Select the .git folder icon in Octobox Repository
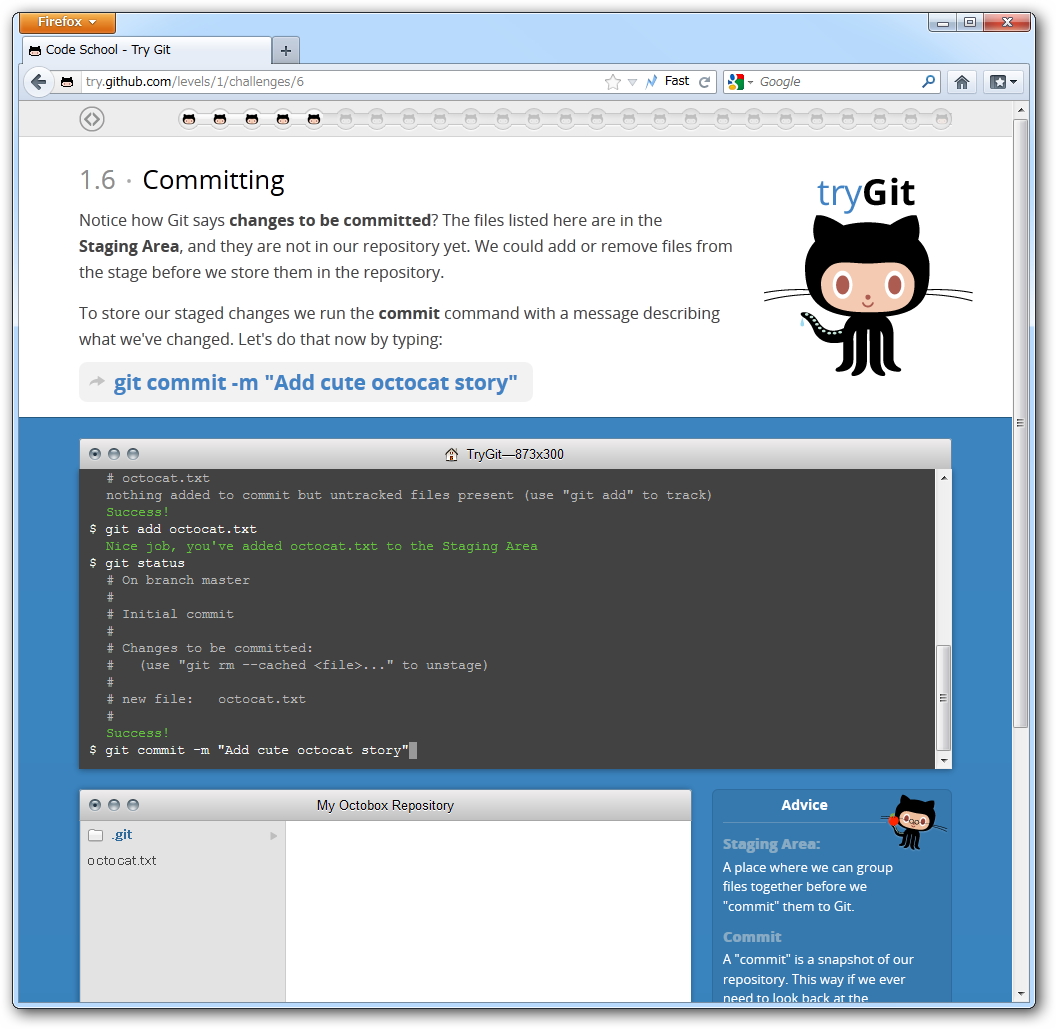 tap(95, 834)
